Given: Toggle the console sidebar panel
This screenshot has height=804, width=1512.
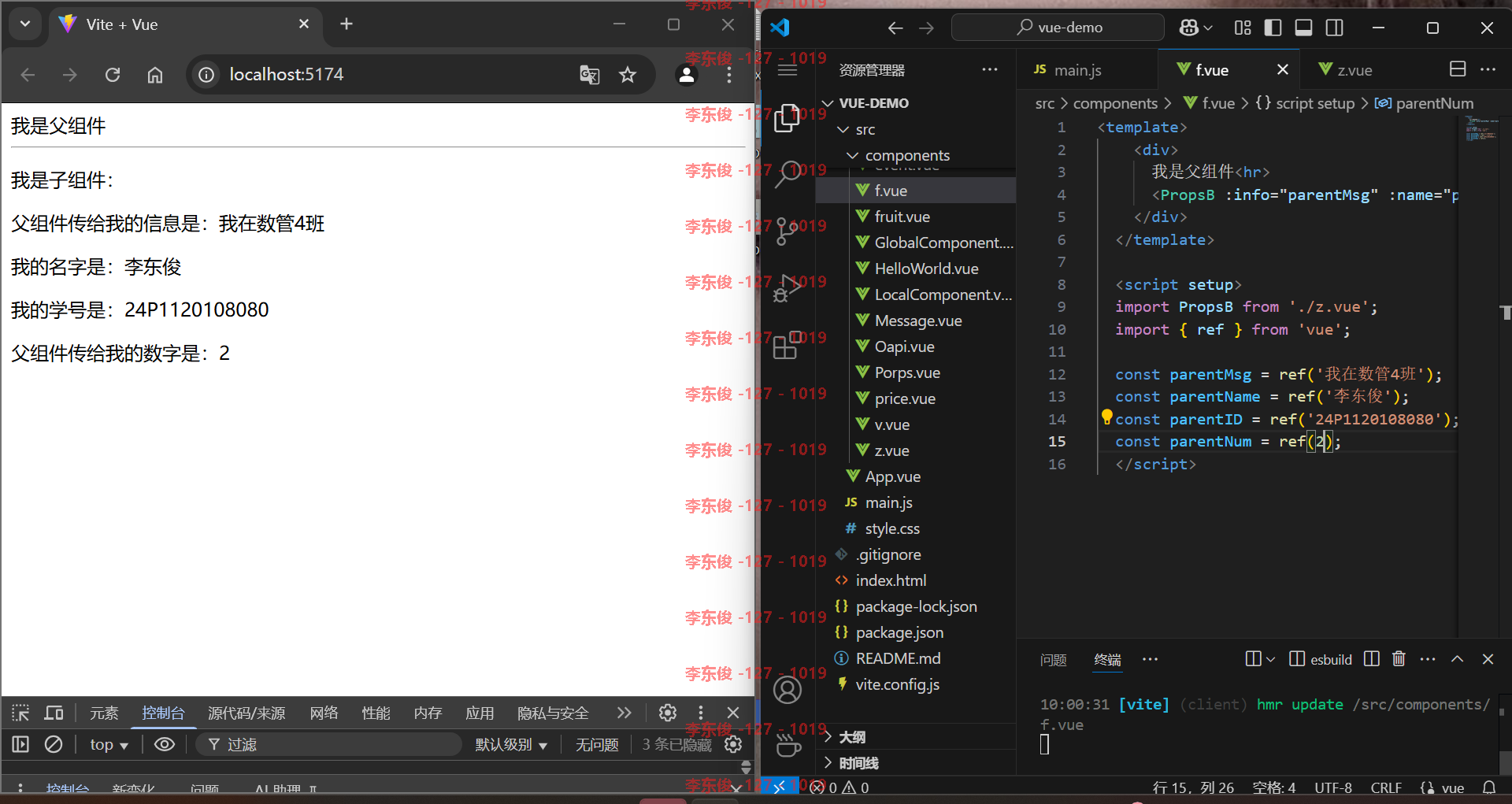Looking at the screenshot, I should coord(20,744).
